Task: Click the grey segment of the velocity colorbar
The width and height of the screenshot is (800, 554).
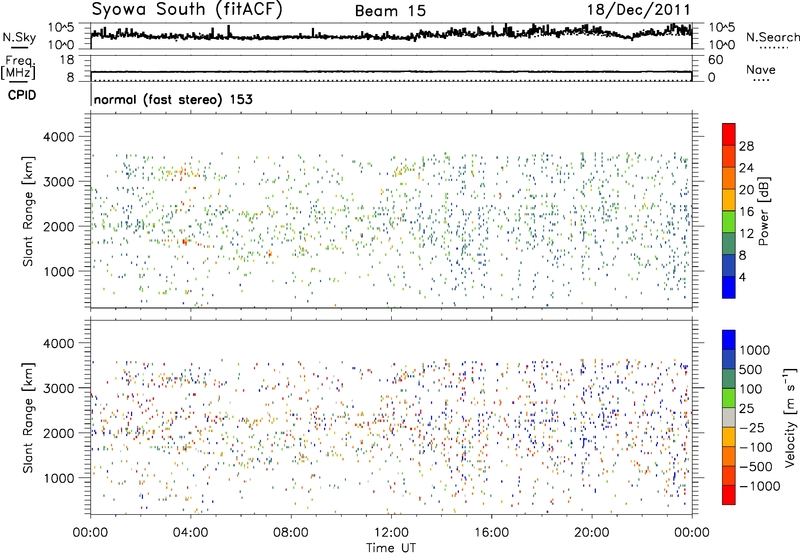Action: tap(729, 417)
